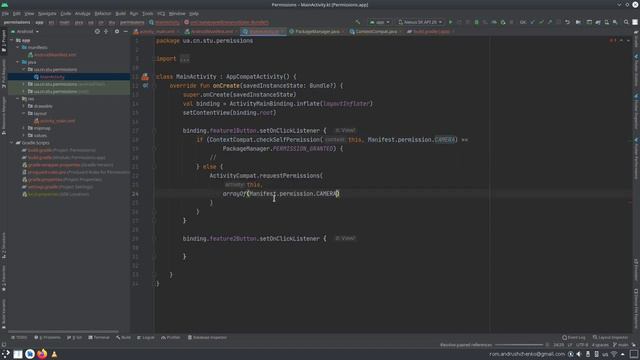Screen dimensions: 640x360
Task: Switch to ContextCompat.java editor tab
Action: click(376, 31)
